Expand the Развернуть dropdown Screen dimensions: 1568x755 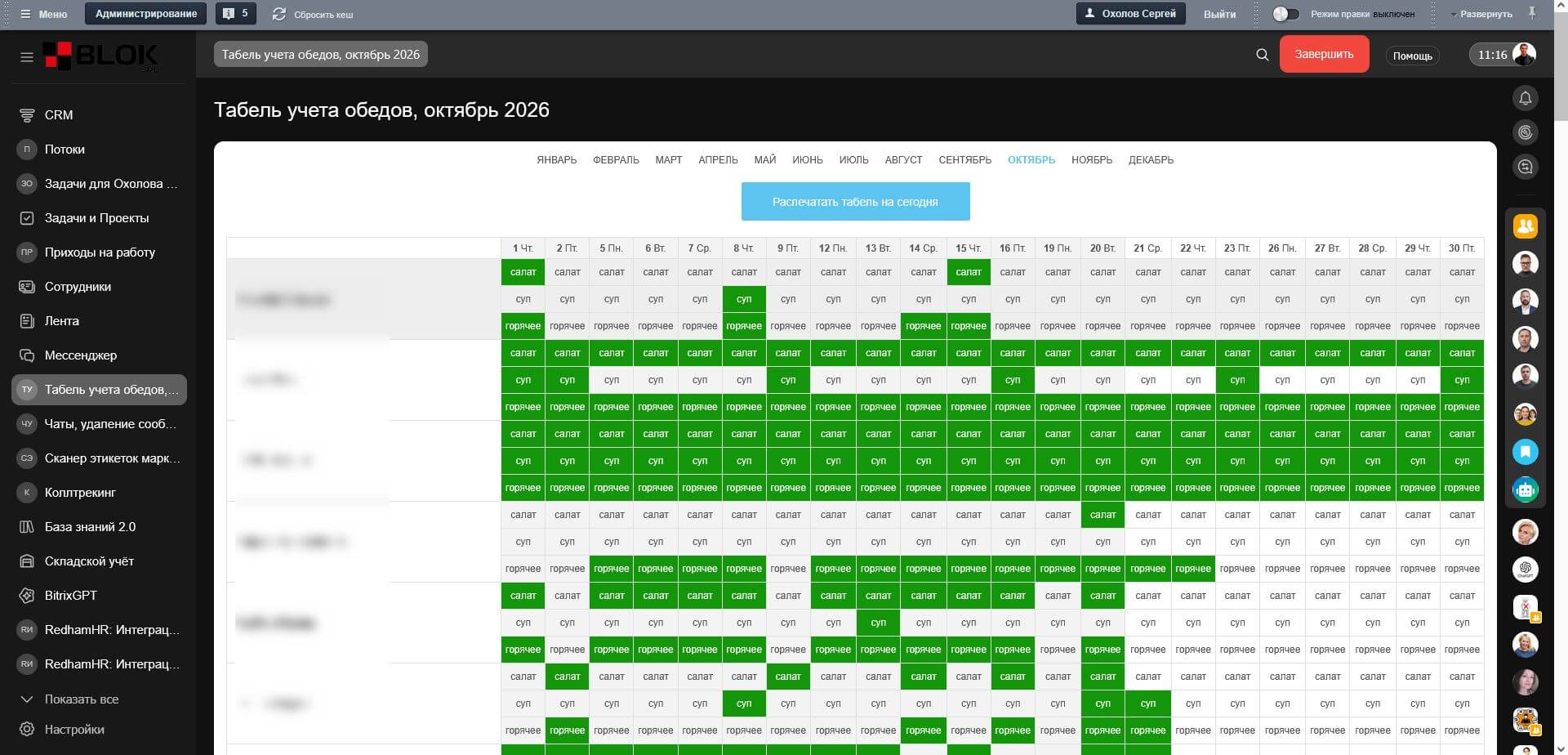click(x=1481, y=14)
